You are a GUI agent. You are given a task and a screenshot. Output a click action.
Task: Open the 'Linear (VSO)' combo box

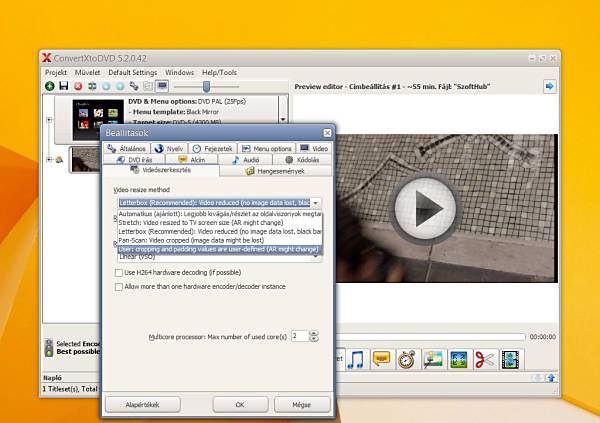[x=219, y=258]
